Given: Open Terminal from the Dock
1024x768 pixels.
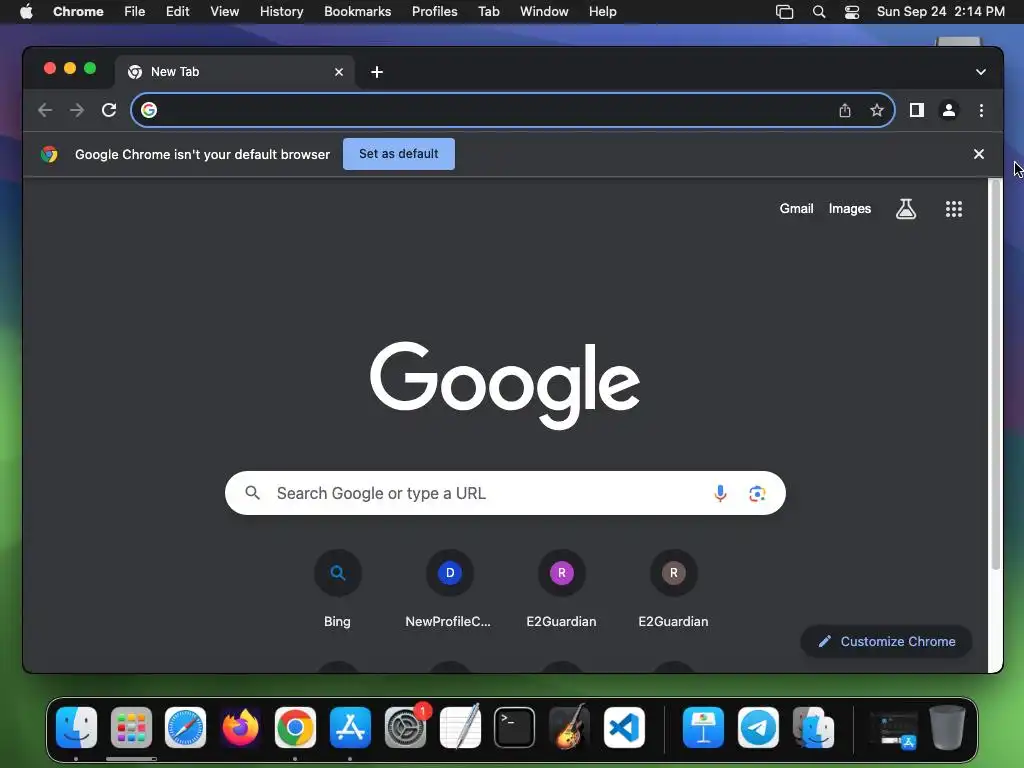Looking at the screenshot, I should coord(515,728).
